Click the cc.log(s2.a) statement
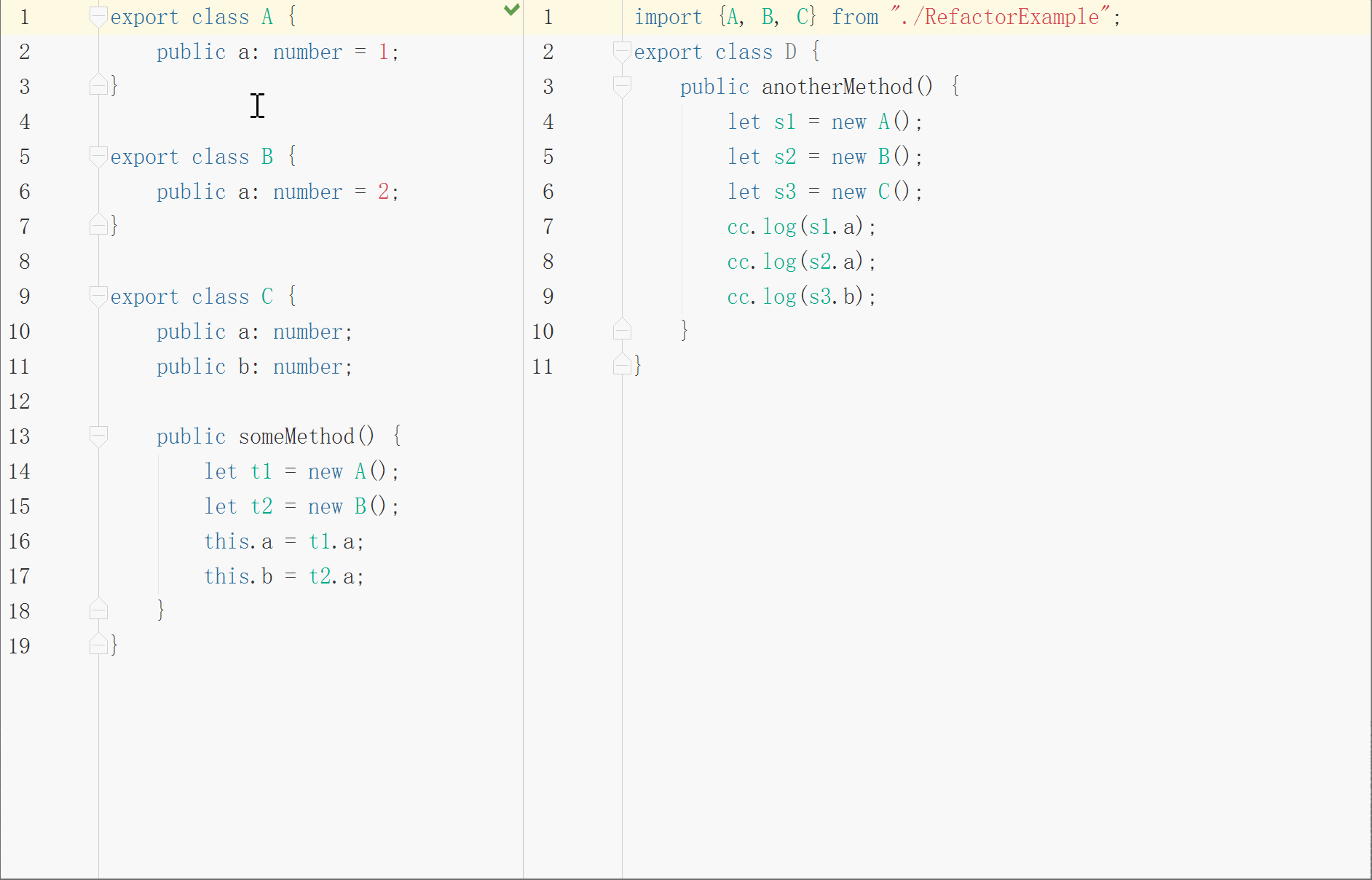 click(x=802, y=262)
